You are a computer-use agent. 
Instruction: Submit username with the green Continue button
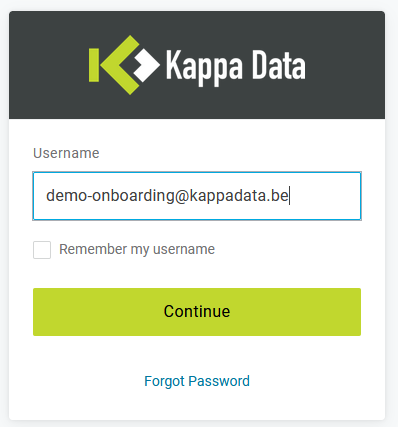tap(197, 312)
